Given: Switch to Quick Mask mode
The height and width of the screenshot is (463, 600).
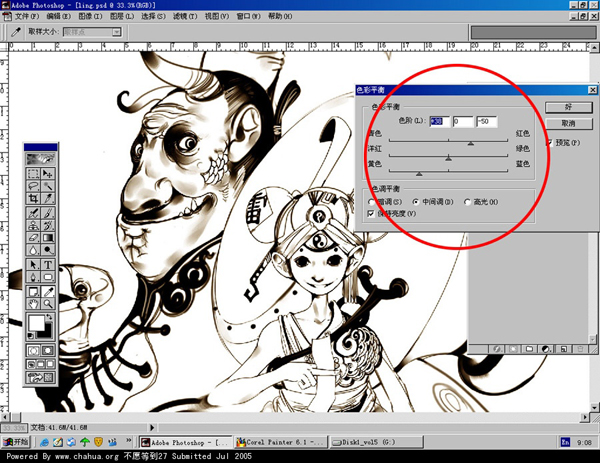Looking at the screenshot, I should pos(48,350).
